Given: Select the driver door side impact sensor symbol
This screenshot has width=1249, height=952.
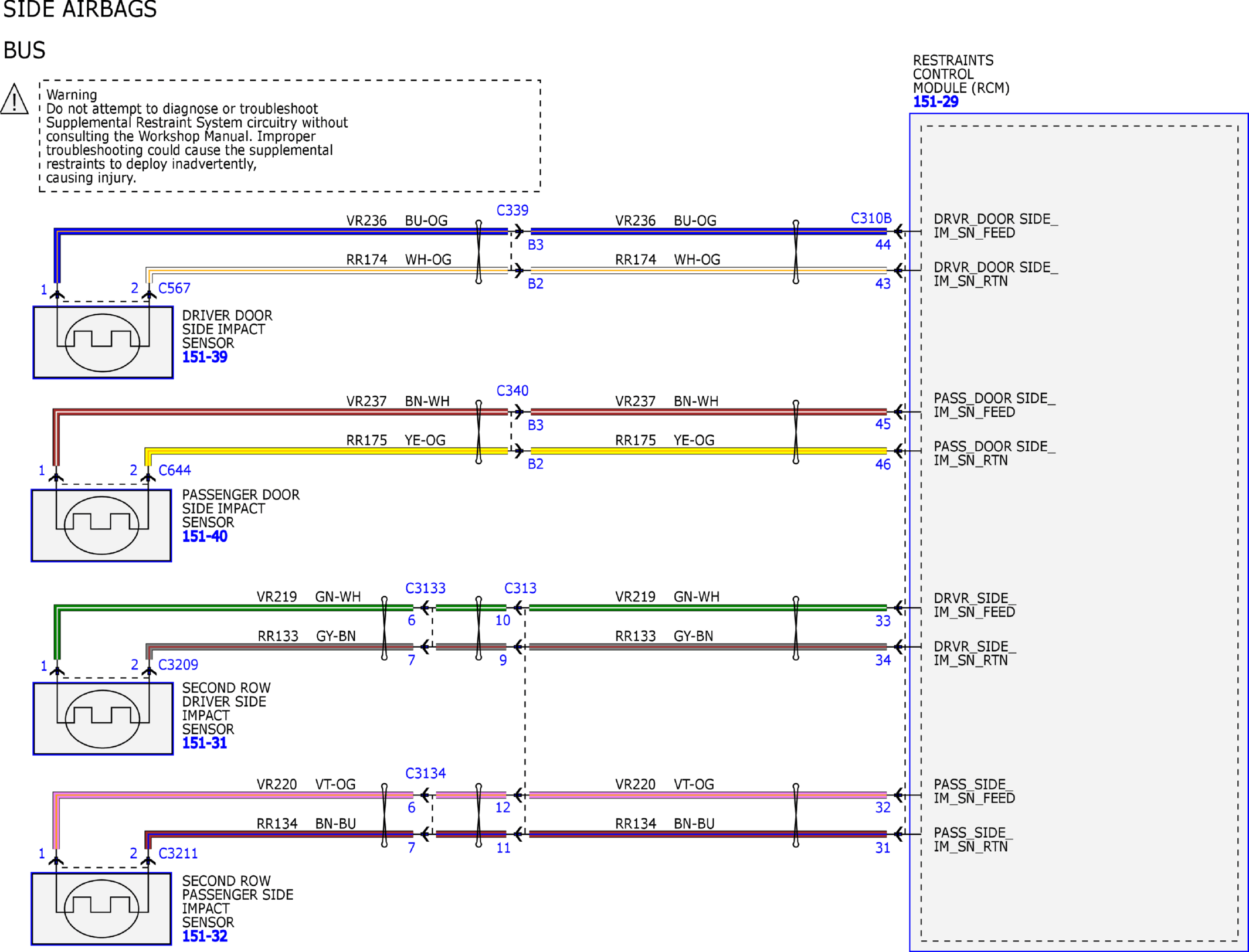Looking at the screenshot, I should (x=103, y=342).
